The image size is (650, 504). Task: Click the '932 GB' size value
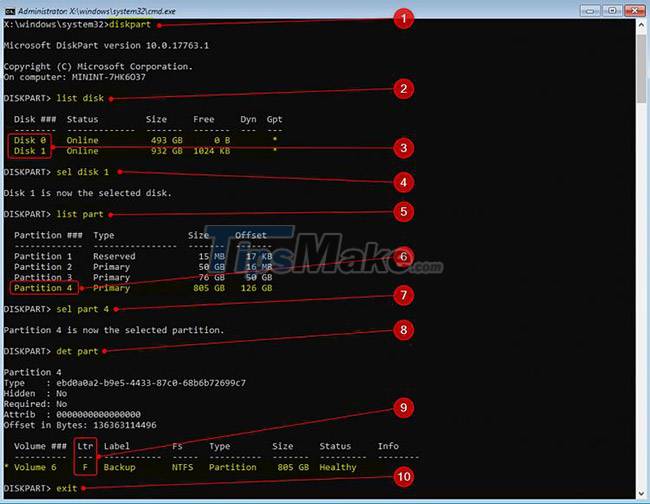pos(167,151)
